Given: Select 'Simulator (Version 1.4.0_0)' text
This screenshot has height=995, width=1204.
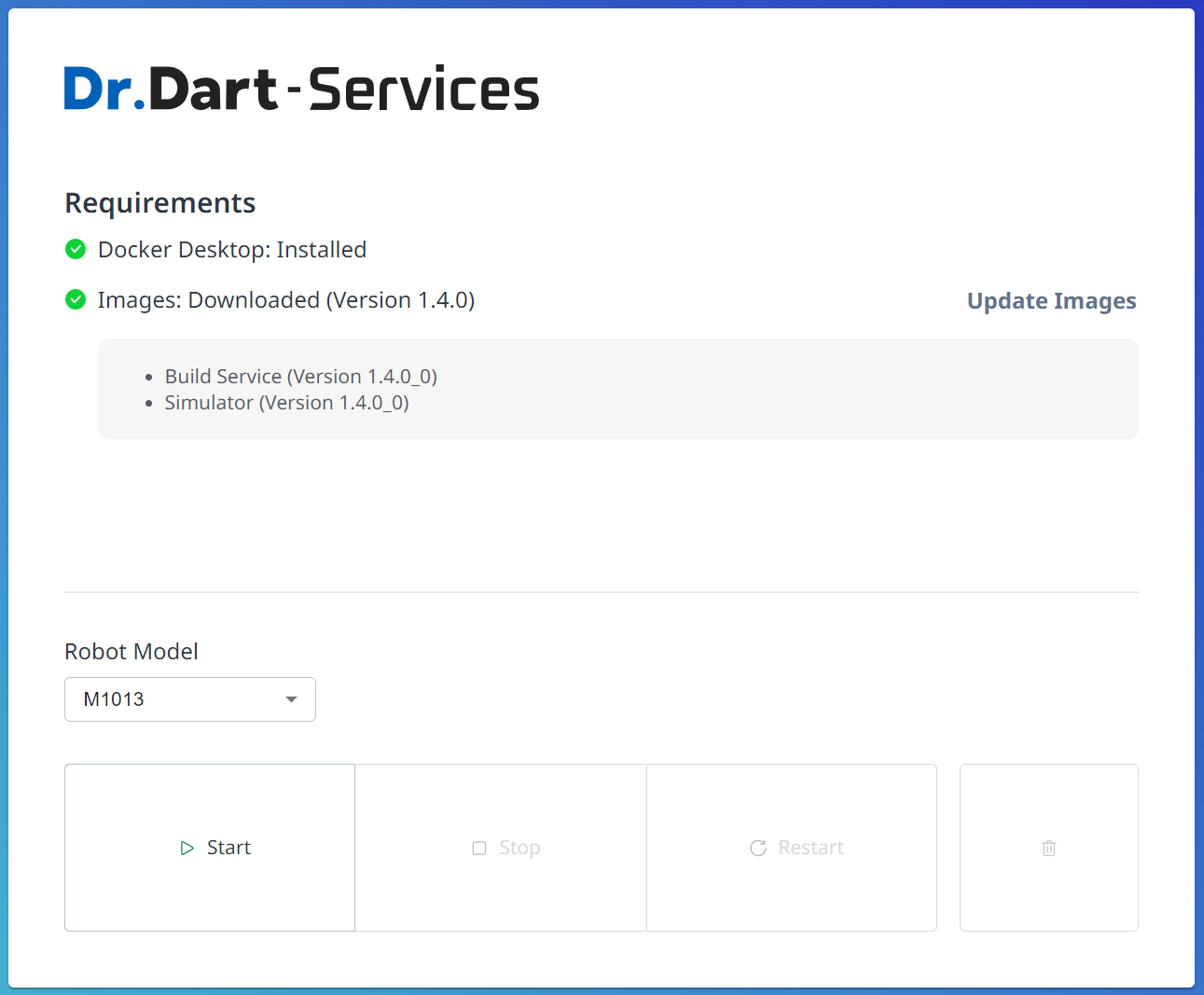Looking at the screenshot, I should [287, 403].
